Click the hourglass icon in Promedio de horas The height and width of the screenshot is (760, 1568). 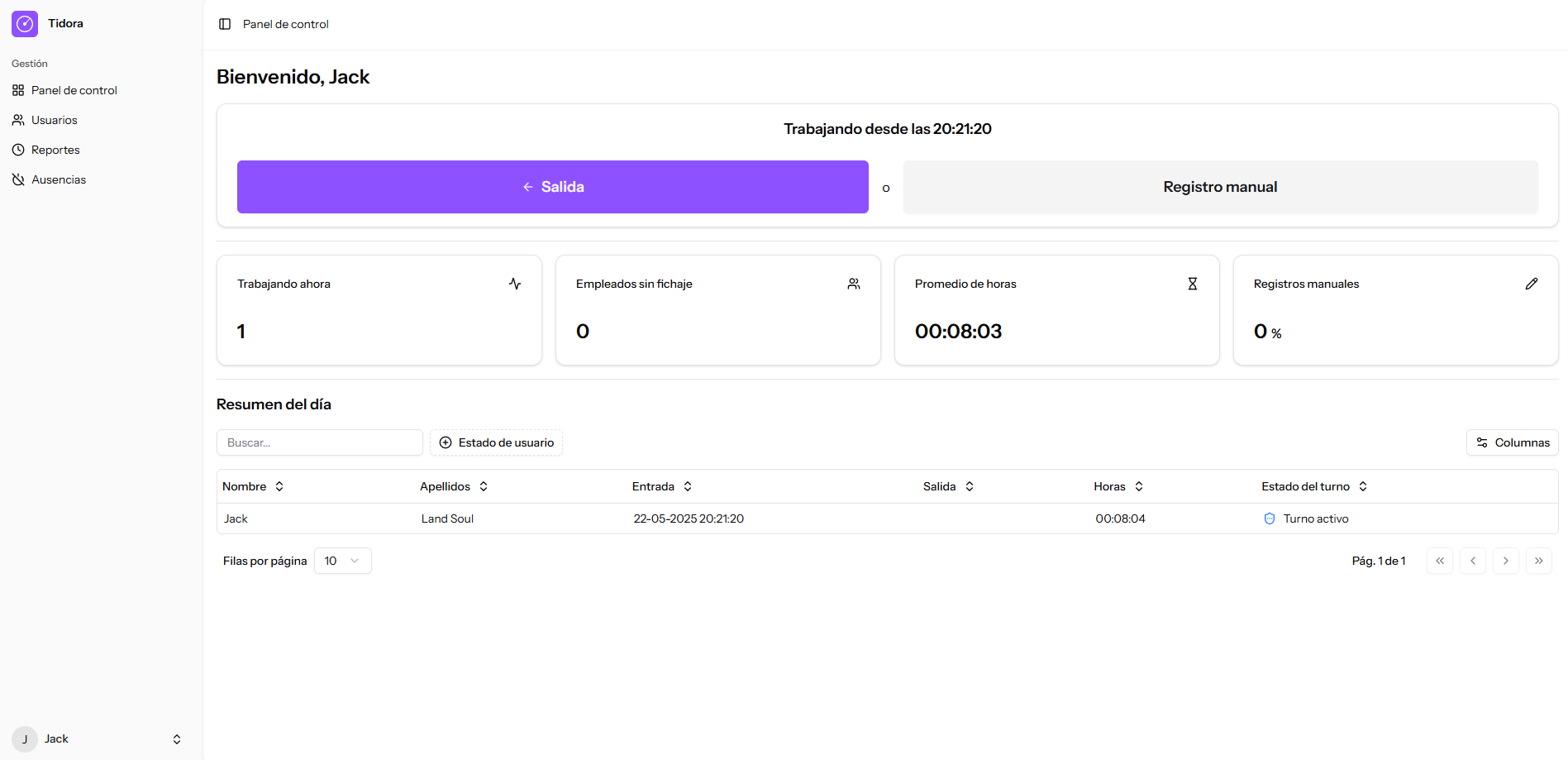(1193, 284)
